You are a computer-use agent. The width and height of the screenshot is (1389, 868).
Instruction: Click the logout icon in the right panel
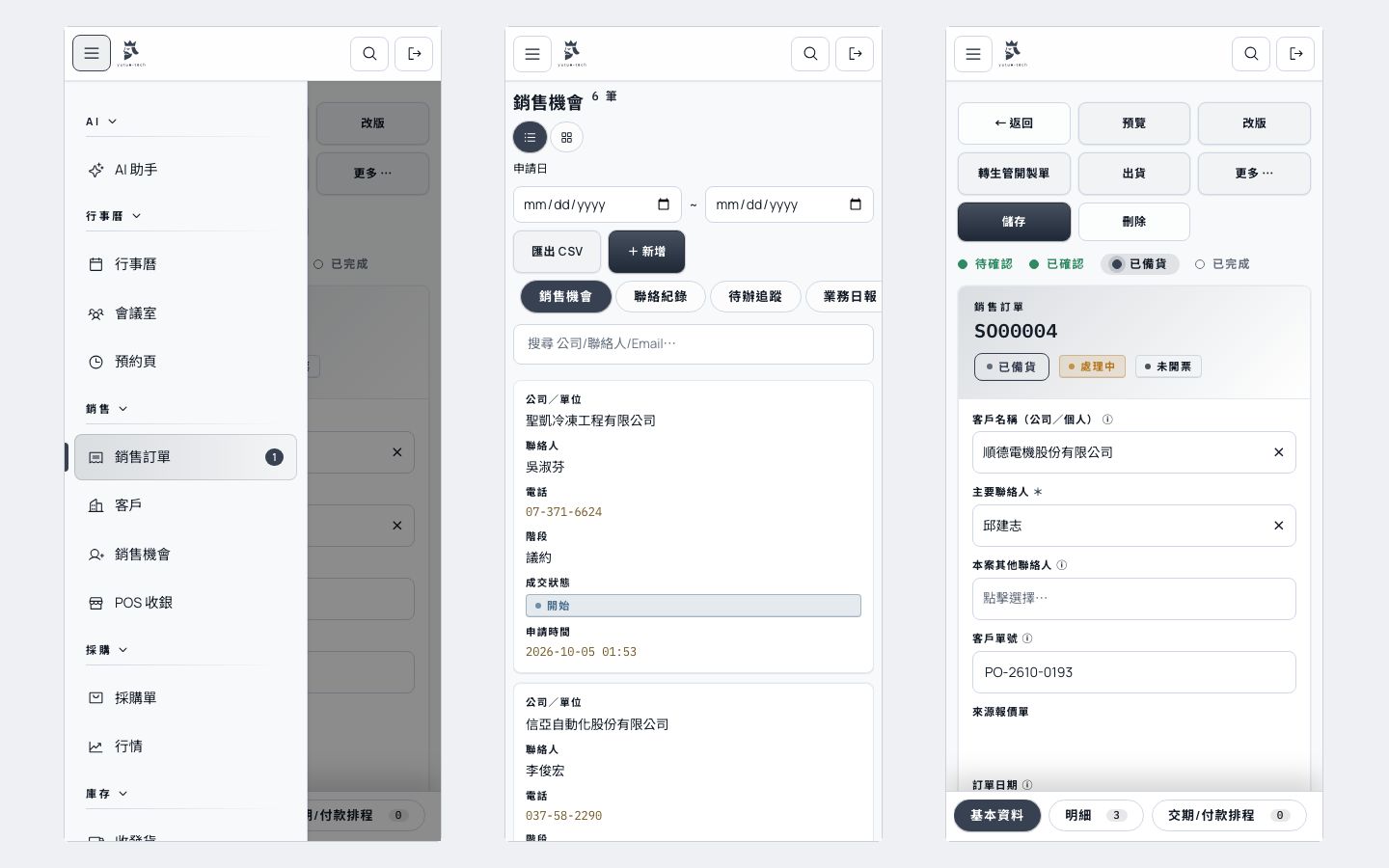[x=1295, y=54]
